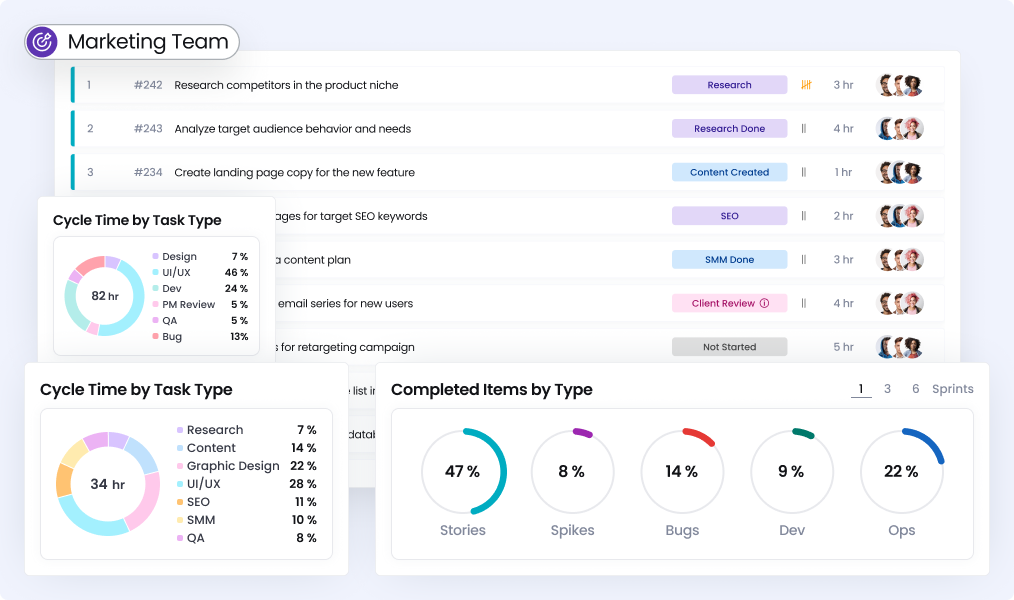Click the Bugs 14% progress ring

[682, 471]
